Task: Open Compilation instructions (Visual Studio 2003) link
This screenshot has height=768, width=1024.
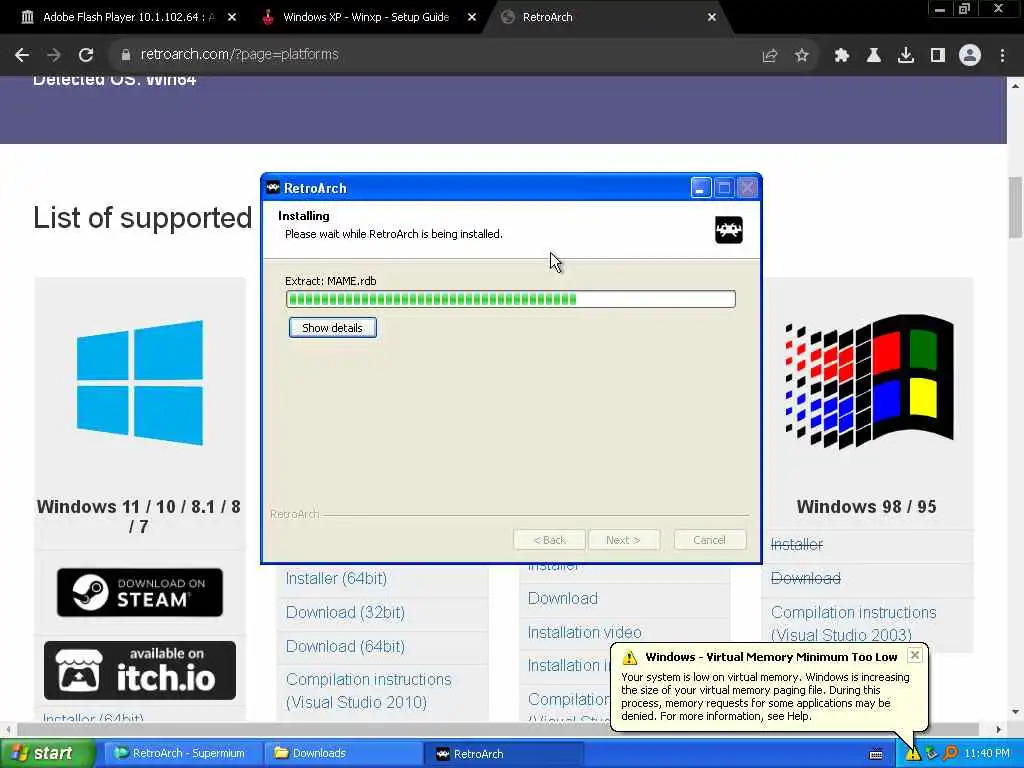Action: coord(854,624)
